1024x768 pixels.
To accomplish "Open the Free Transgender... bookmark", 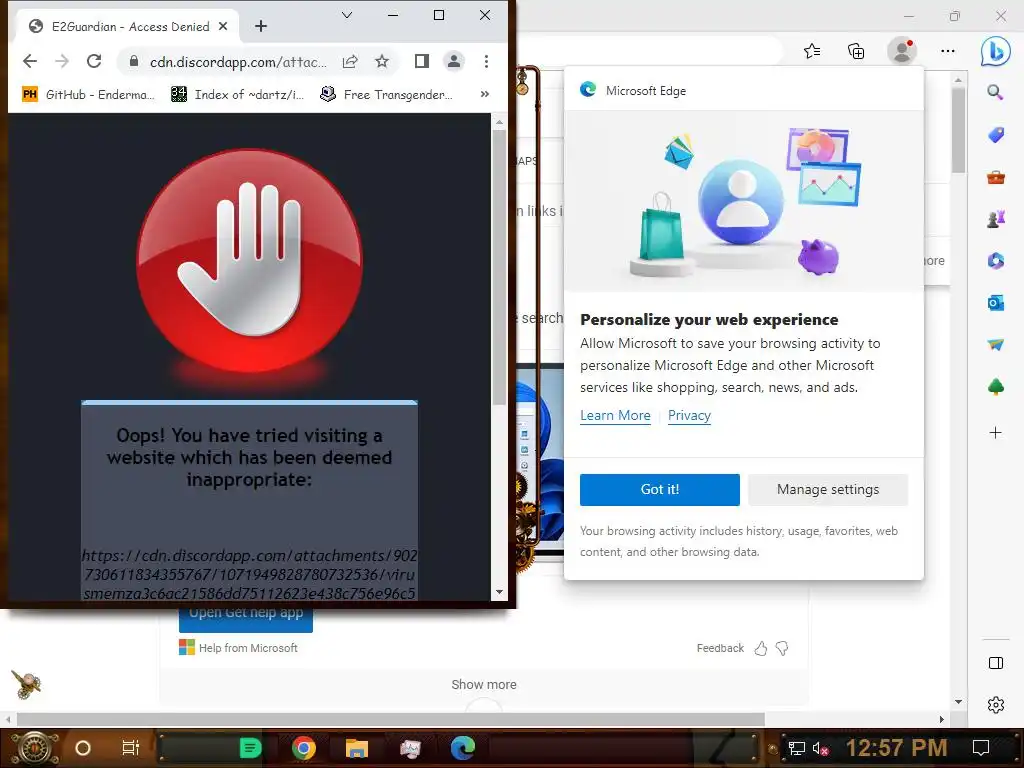I will [386, 95].
